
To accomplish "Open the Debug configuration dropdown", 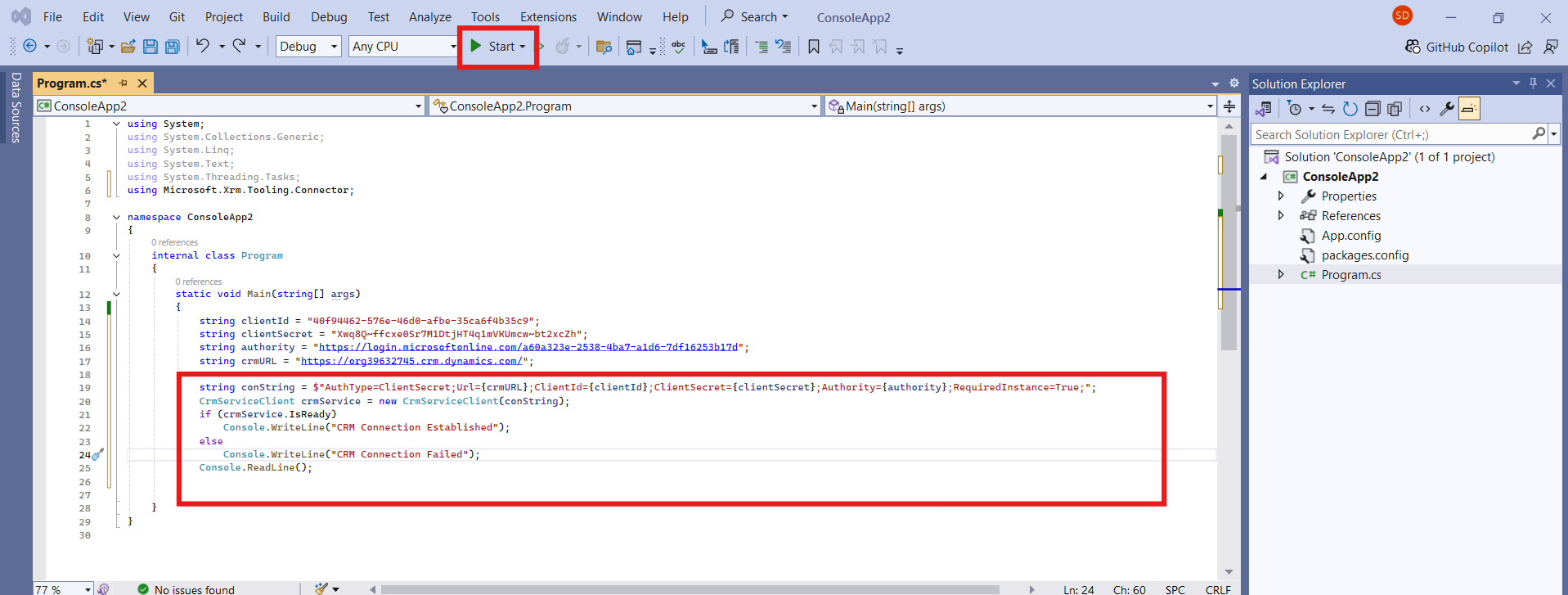I will point(308,47).
